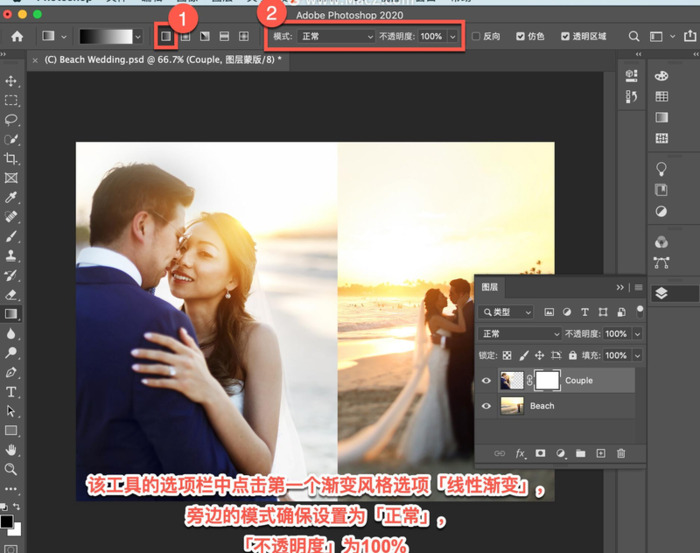Viewport: 700px width, 553px height.
Task: Choose the Radial Gradient style
Action: 185,36
